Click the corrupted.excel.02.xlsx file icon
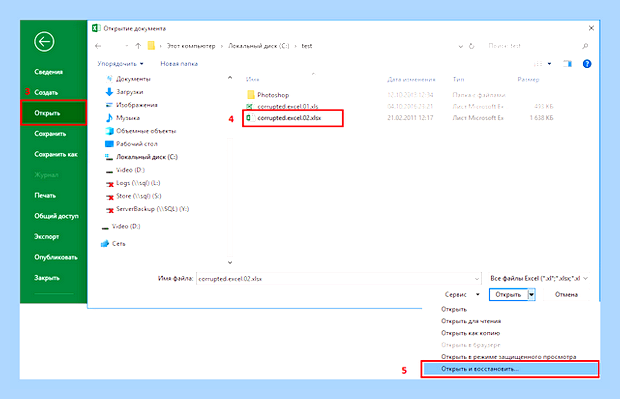Image resolution: width=620 pixels, height=399 pixels. coord(250,117)
